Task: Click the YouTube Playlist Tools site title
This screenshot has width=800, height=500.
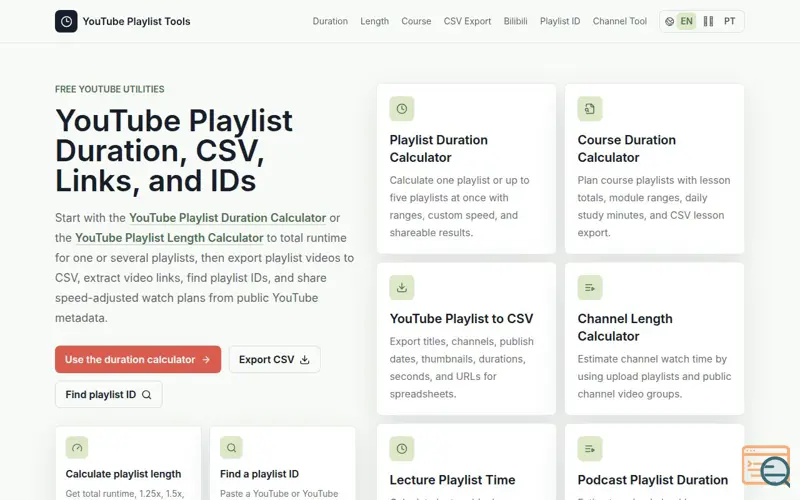Action: point(136,21)
